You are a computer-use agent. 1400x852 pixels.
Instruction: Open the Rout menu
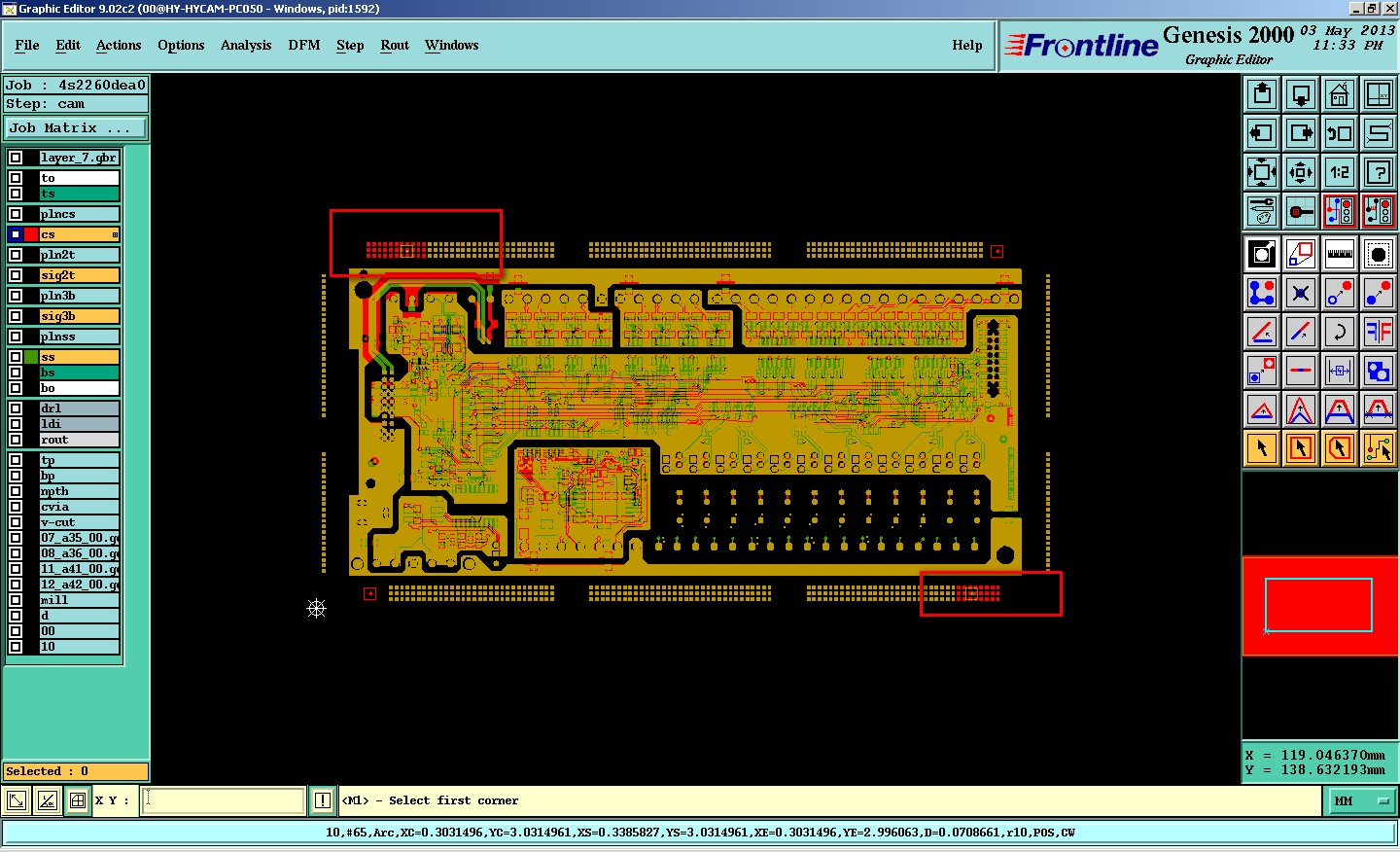pyautogui.click(x=395, y=45)
